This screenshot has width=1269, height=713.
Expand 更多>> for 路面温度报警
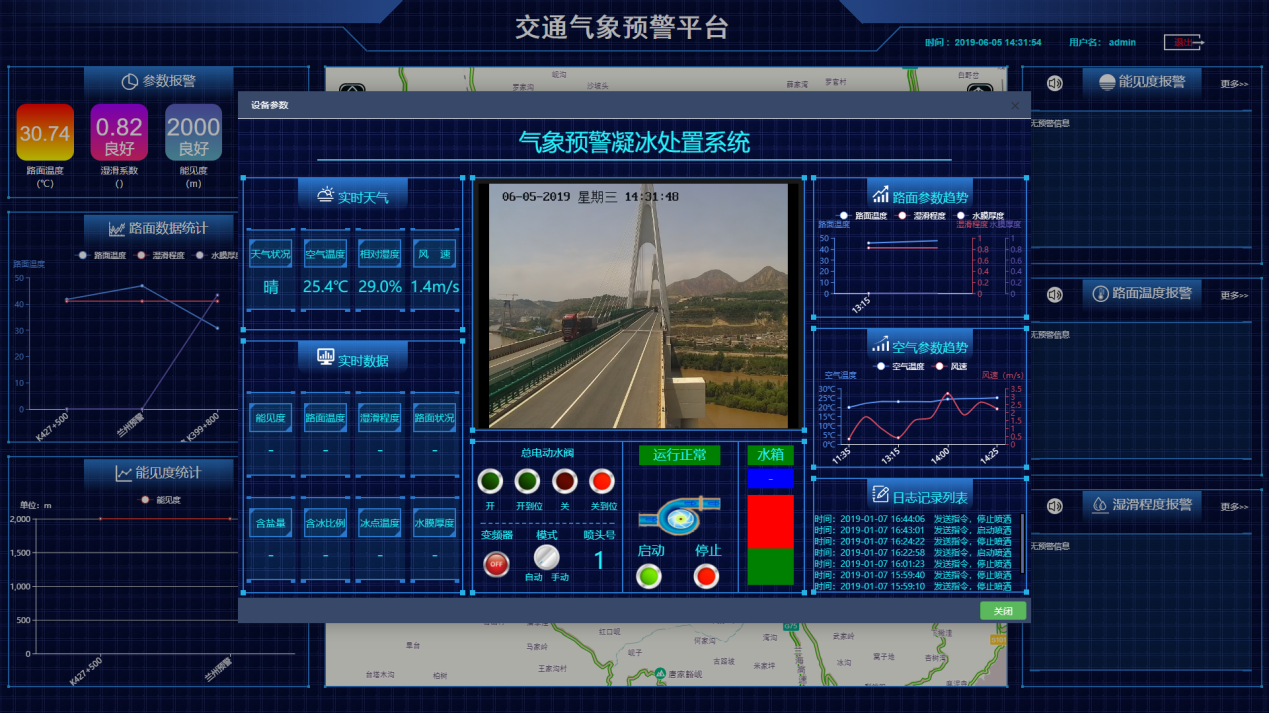1234,295
